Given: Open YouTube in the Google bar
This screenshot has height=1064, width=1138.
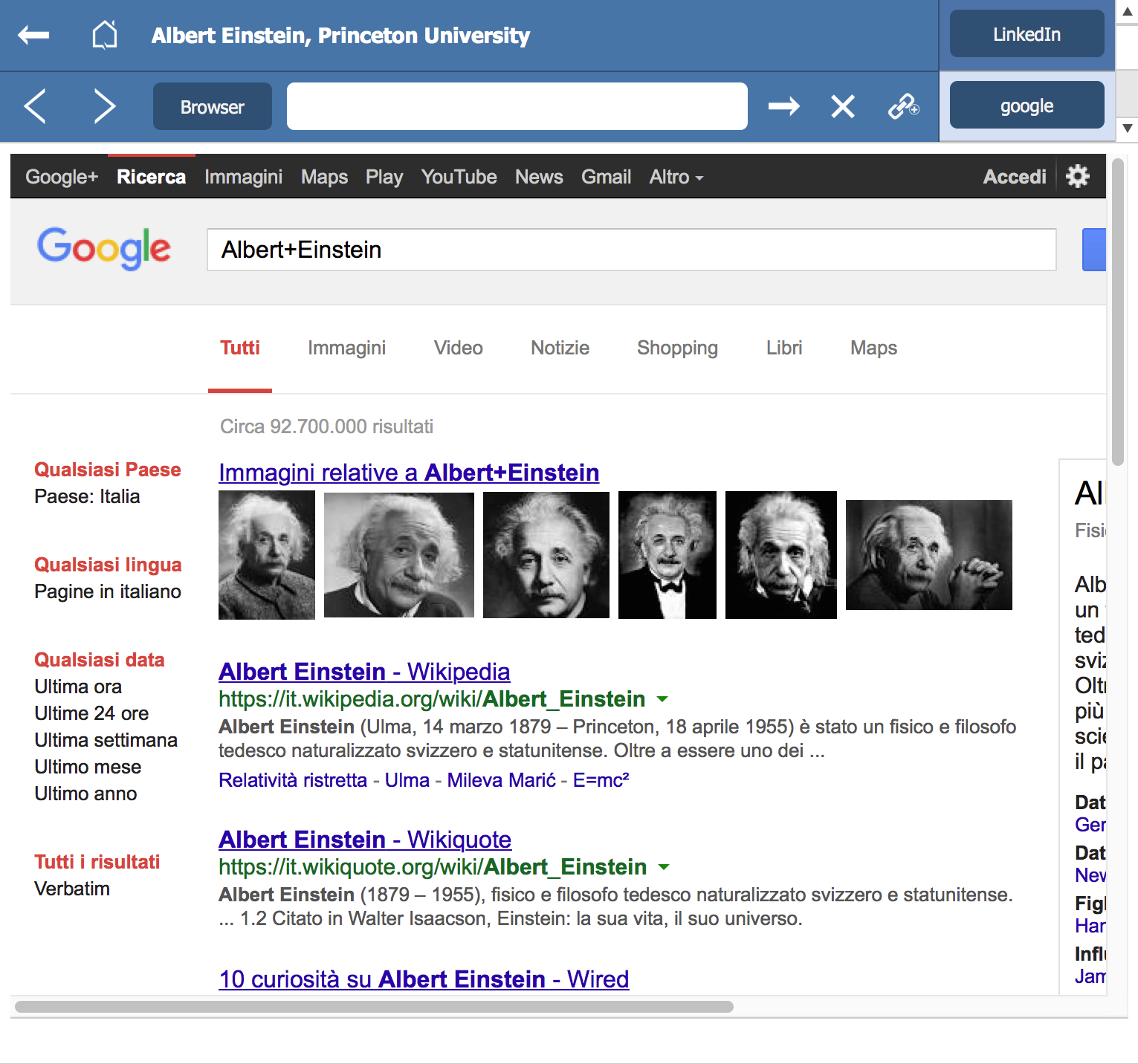Looking at the screenshot, I should (x=459, y=177).
